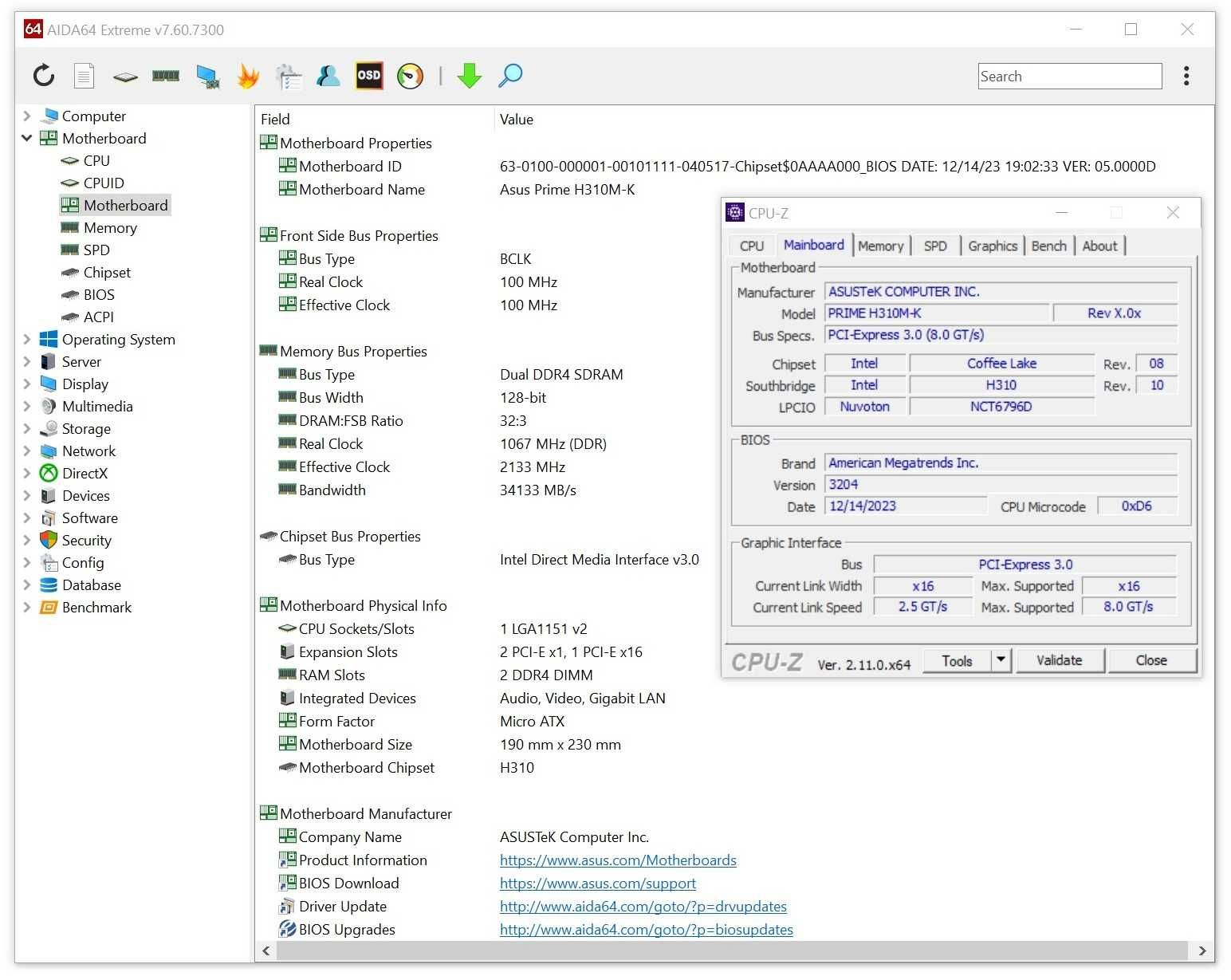Screen dimensions: 1231x980
Task: Click the CPU-Z Tools button
Action: pos(957,660)
